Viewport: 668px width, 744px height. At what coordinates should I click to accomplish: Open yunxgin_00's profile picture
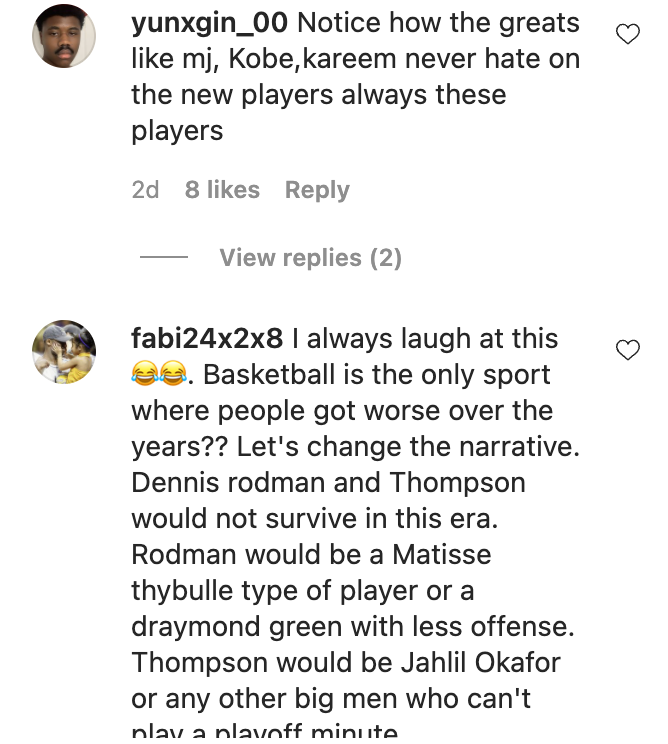[x=64, y=36]
